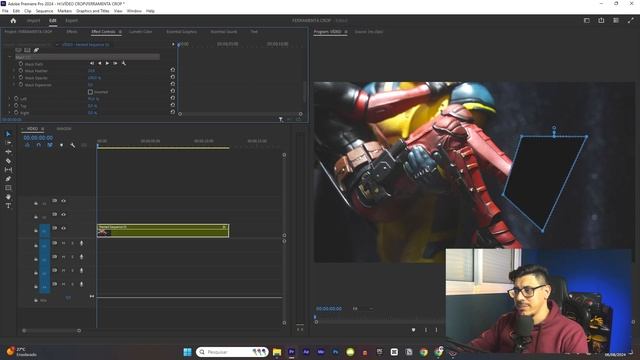
Task: Expand the Left crop property
Action: click(x=10, y=98)
